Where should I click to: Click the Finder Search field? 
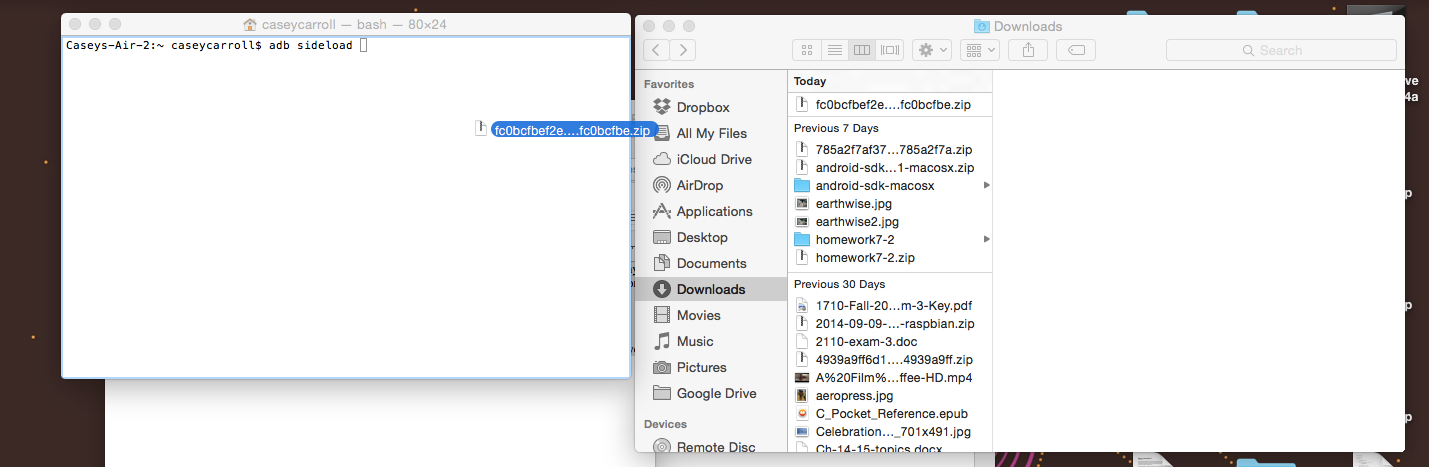(1281, 50)
